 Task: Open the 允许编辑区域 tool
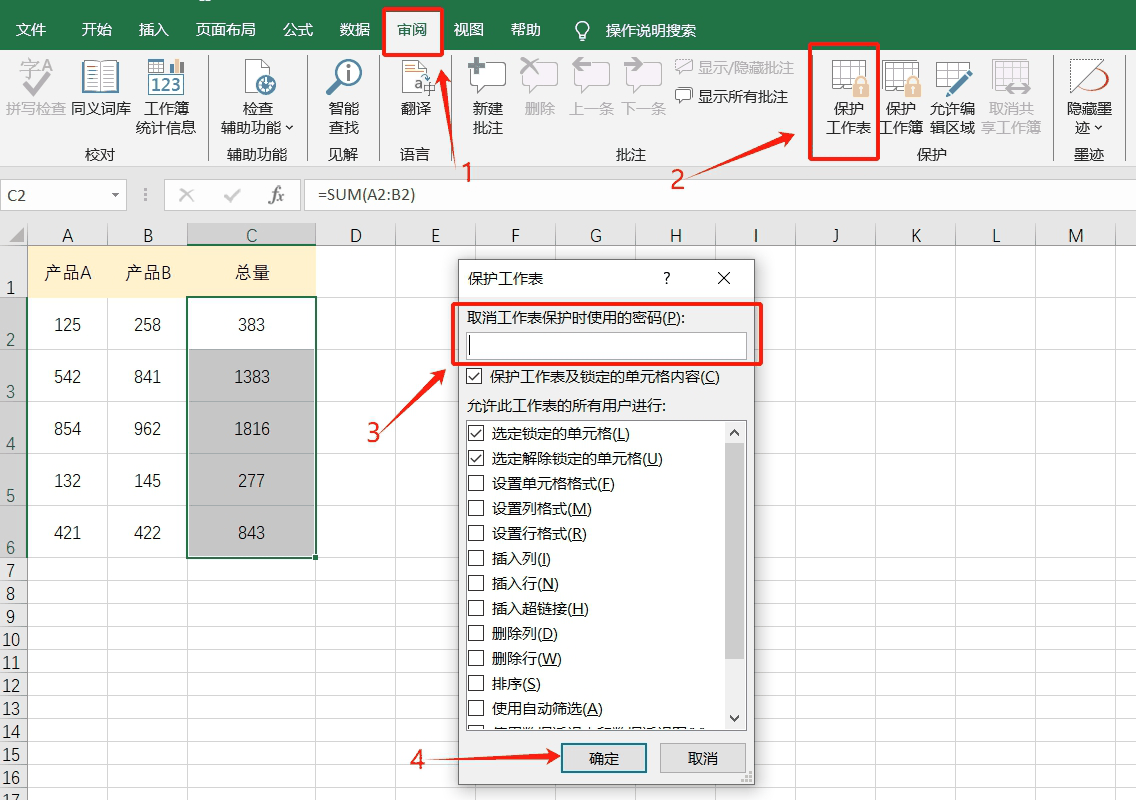pos(952,95)
